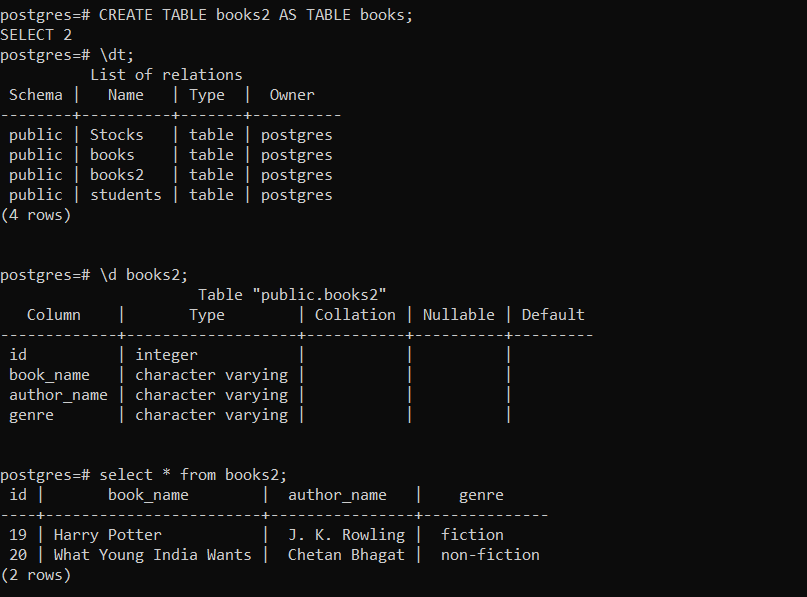The width and height of the screenshot is (807, 597).
Task: Click the Default column header
Action: pos(553,315)
